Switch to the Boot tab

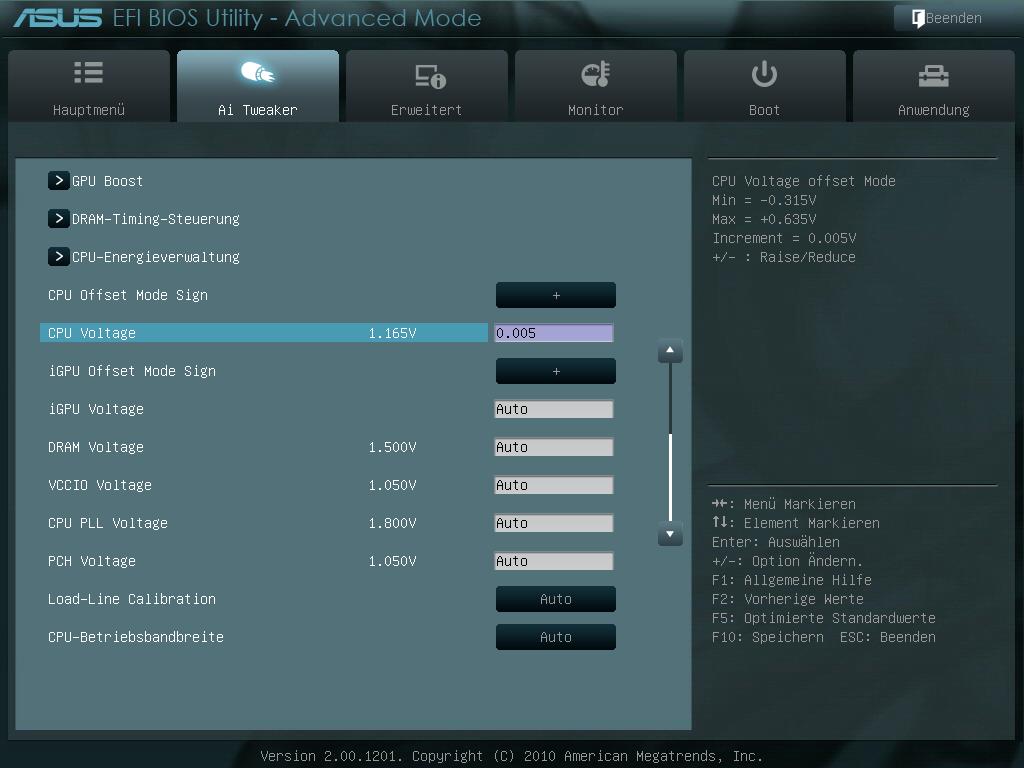click(765, 86)
